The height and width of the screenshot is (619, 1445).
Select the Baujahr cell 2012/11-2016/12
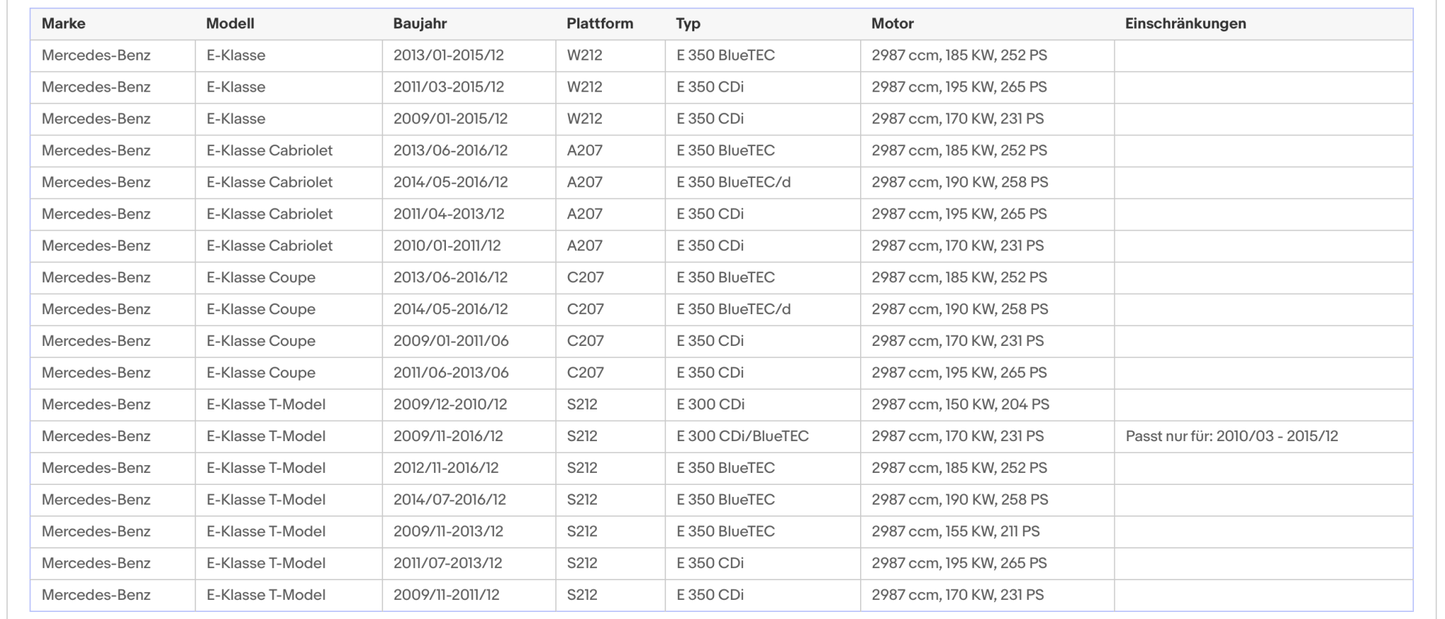click(x=446, y=468)
